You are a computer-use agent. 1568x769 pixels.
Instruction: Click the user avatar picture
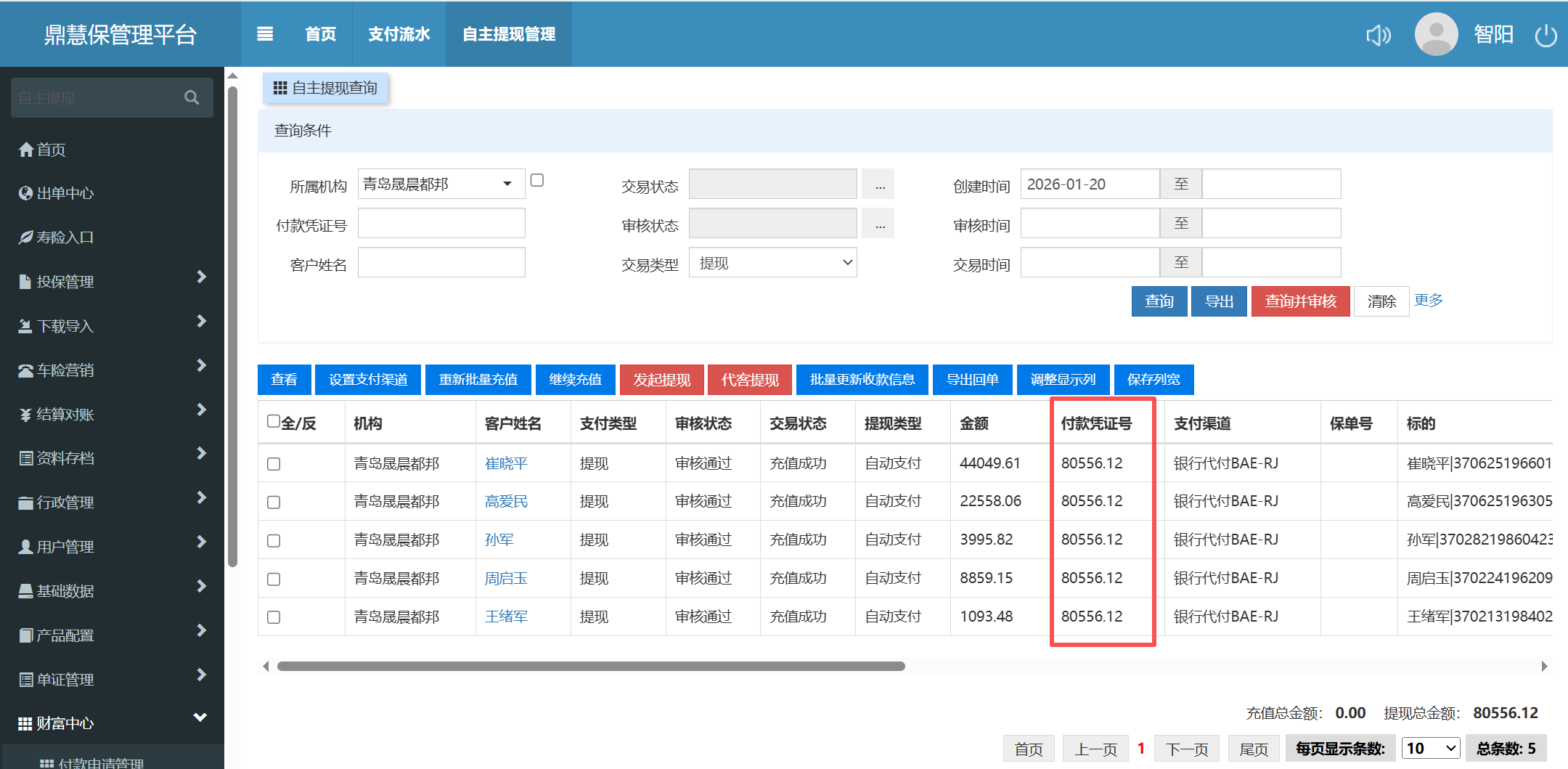click(1435, 34)
